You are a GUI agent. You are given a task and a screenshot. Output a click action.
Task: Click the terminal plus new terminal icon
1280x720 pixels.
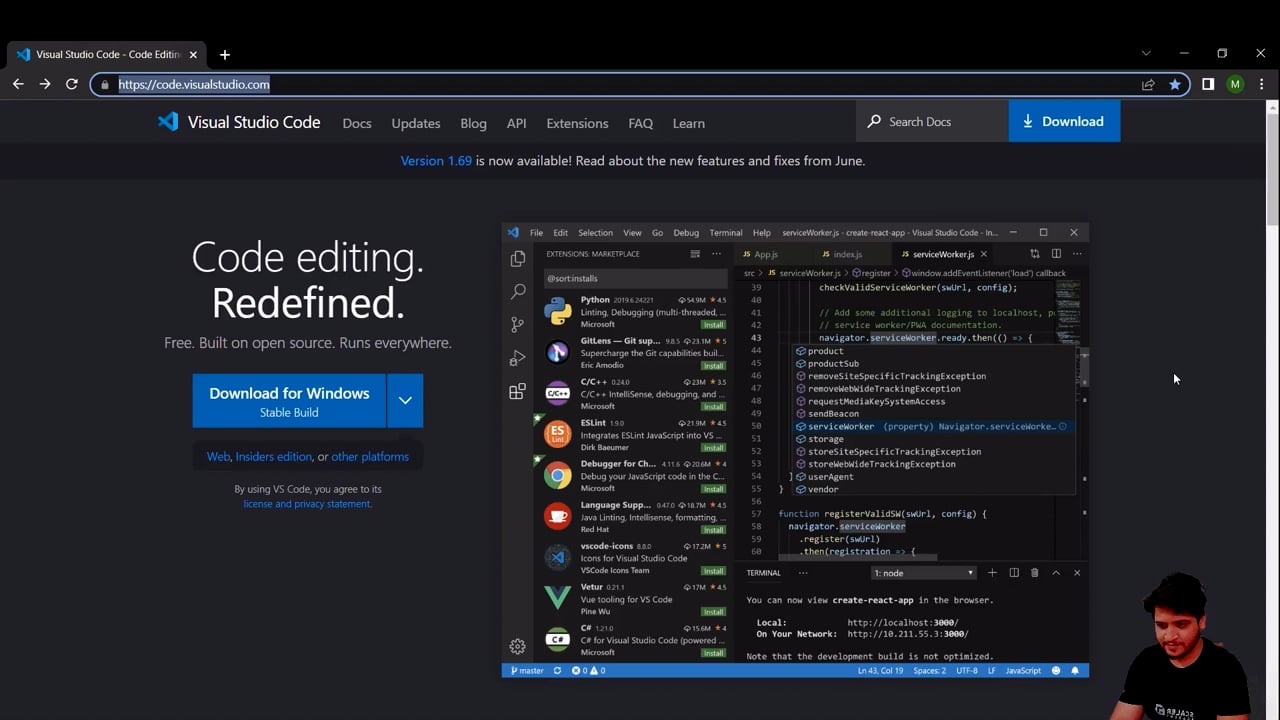pos(992,573)
